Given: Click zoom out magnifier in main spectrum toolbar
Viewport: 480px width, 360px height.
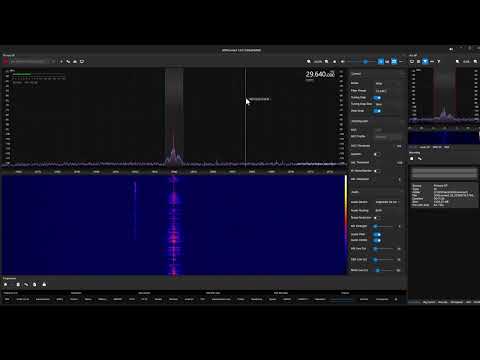Looking at the screenshot, I should point(309,62).
